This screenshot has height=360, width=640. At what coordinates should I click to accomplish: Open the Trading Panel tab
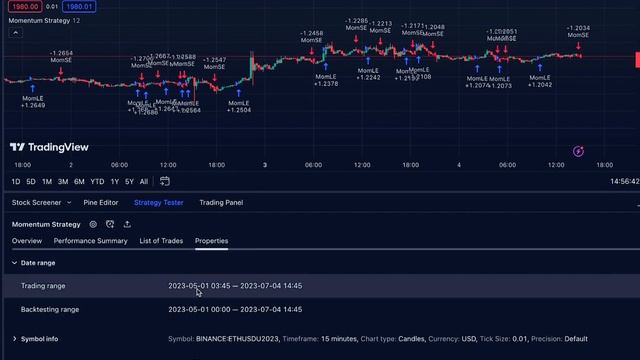point(221,202)
